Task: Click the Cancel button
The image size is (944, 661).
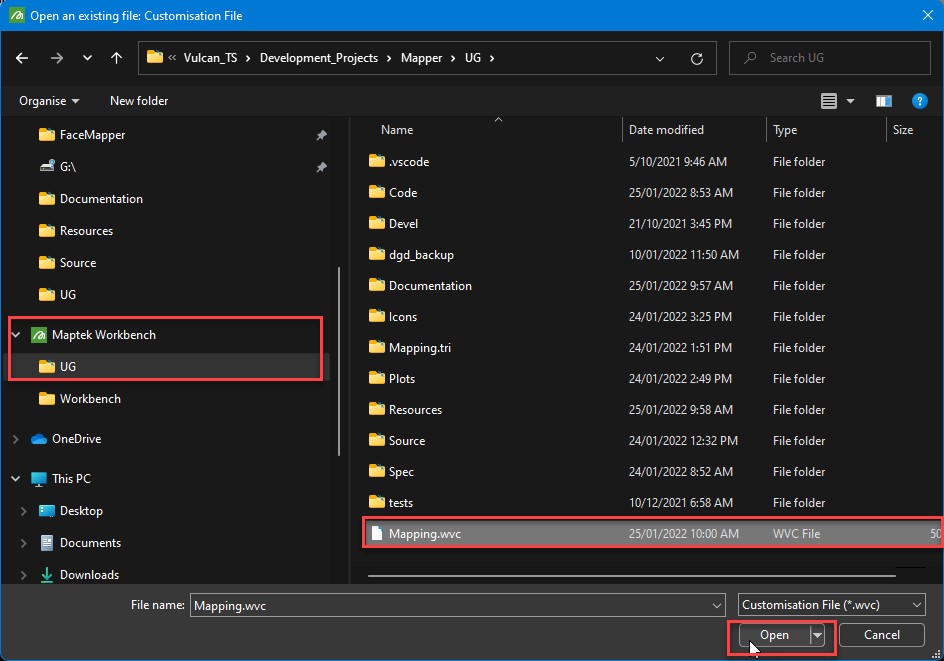Action: pos(881,635)
